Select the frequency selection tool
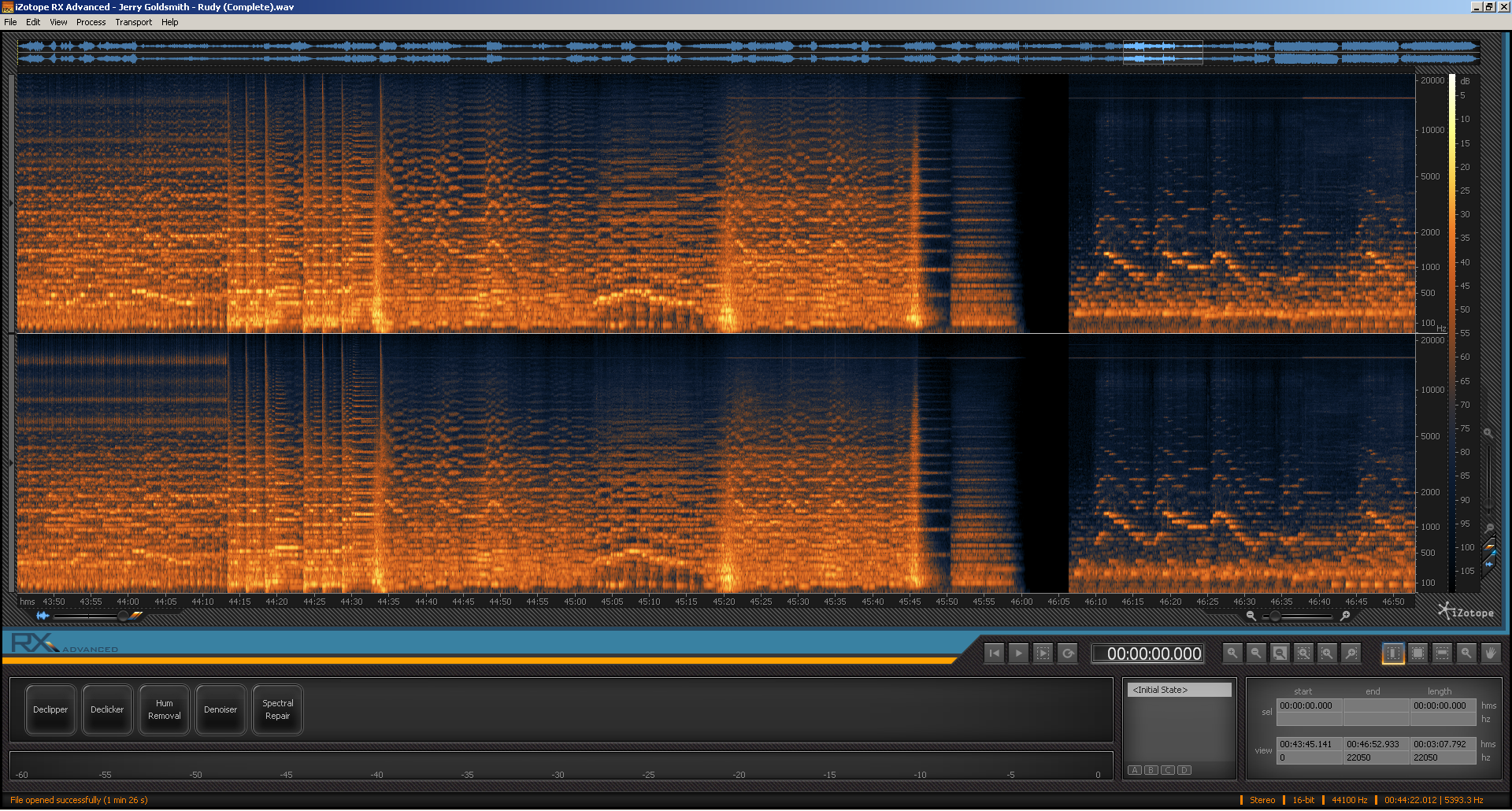1512x811 pixels. 1442,654
